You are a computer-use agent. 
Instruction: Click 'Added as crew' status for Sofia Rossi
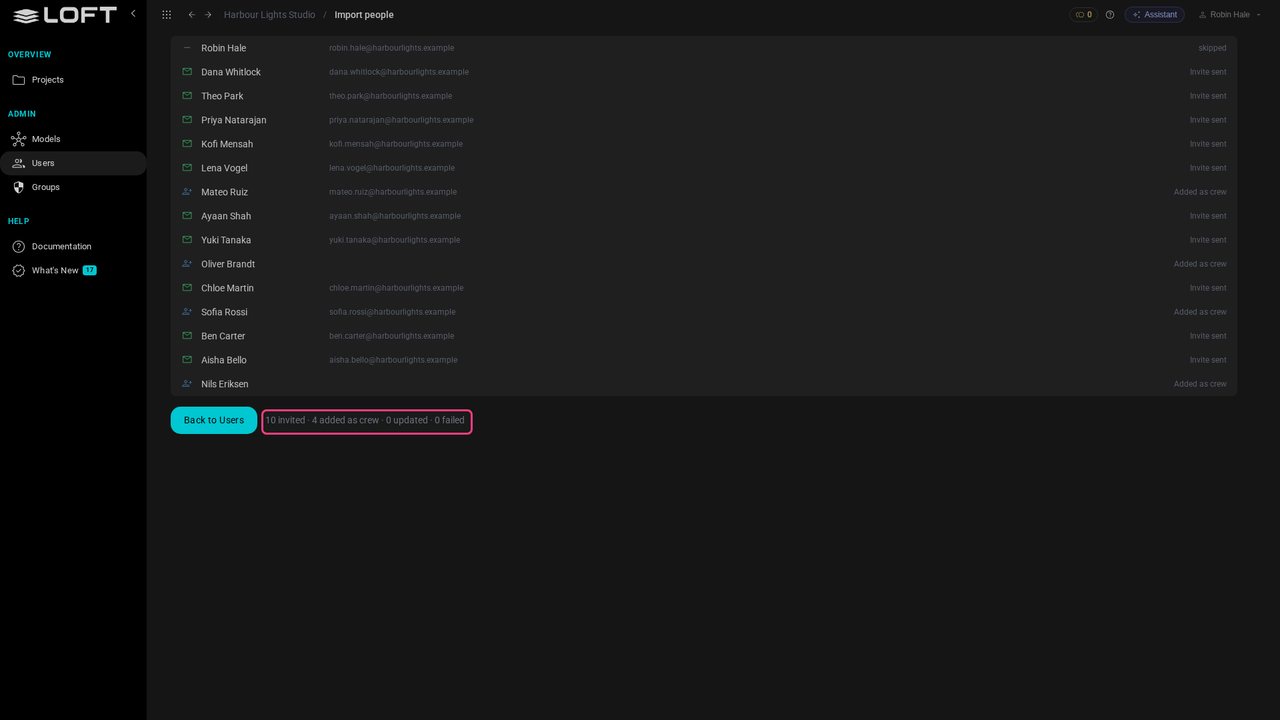(x=1200, y=312)
